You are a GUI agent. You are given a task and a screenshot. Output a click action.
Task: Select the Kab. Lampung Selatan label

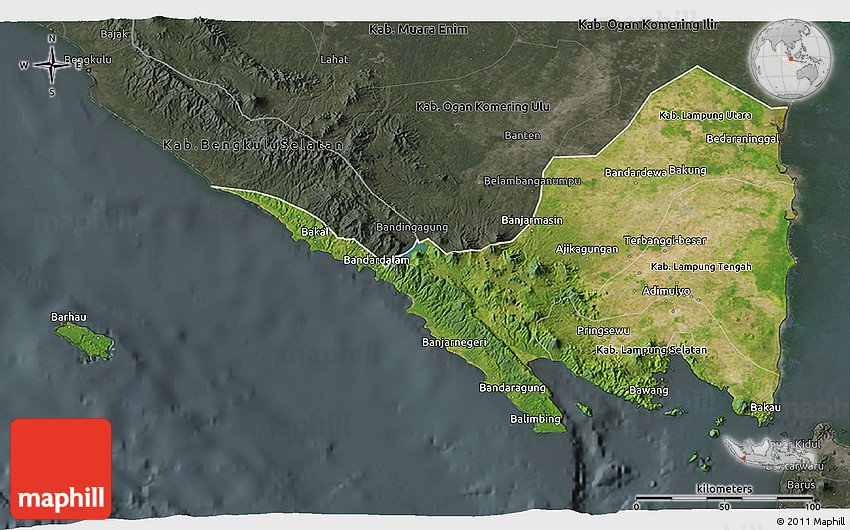[651, 350]
